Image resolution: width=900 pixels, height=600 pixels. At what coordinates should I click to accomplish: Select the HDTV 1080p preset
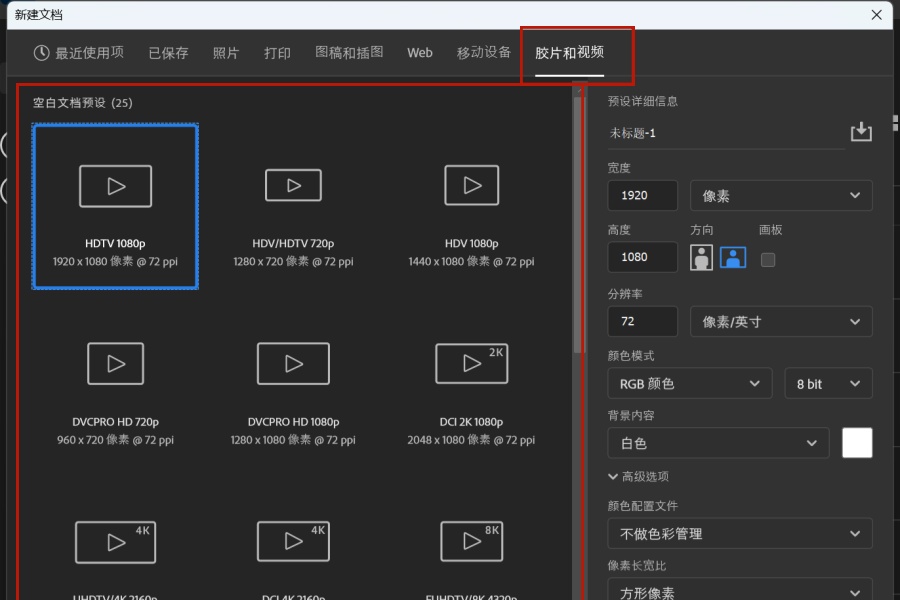pyautogui.click(x=115, y=206)
